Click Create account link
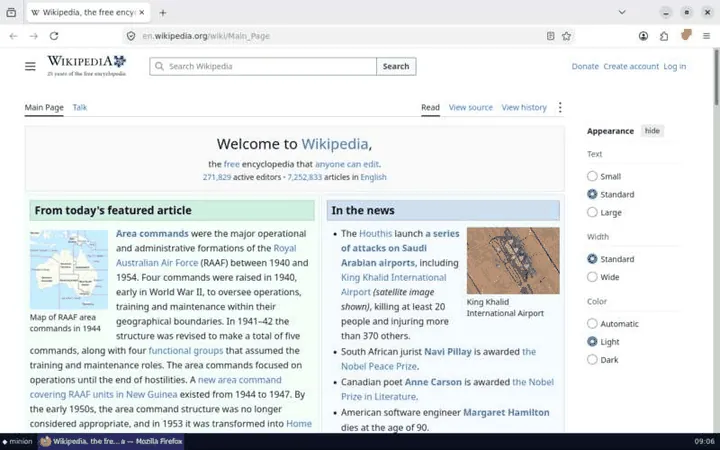 [x=631, y=67]
